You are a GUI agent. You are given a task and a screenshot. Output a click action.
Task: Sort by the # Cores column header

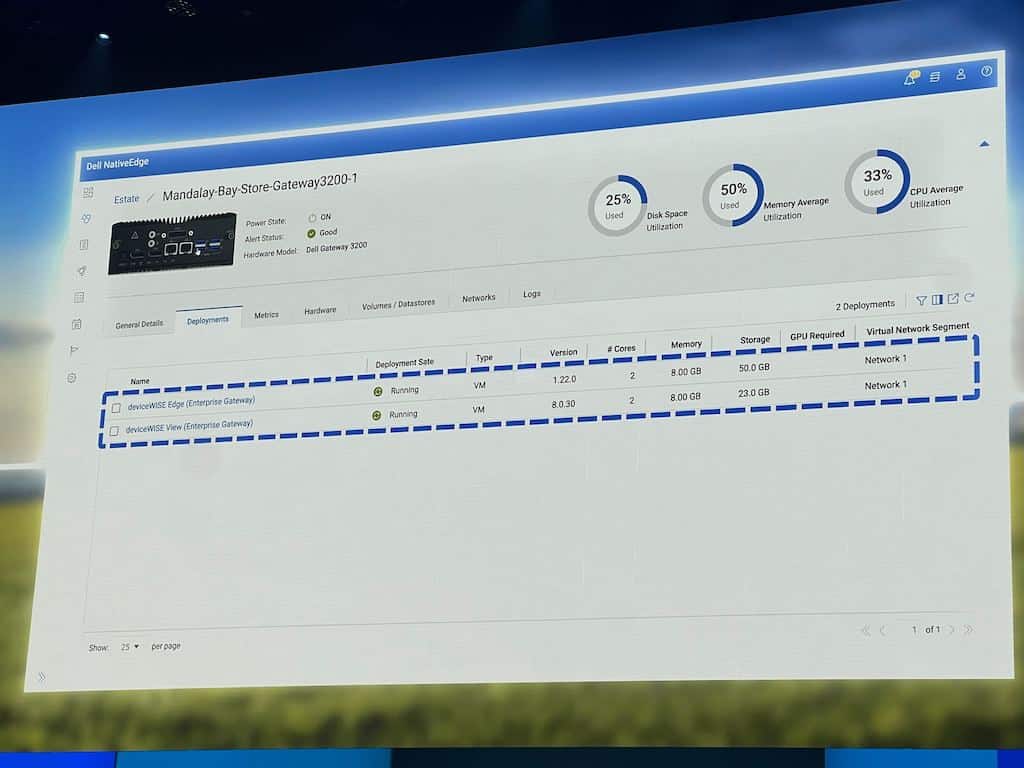621,349
